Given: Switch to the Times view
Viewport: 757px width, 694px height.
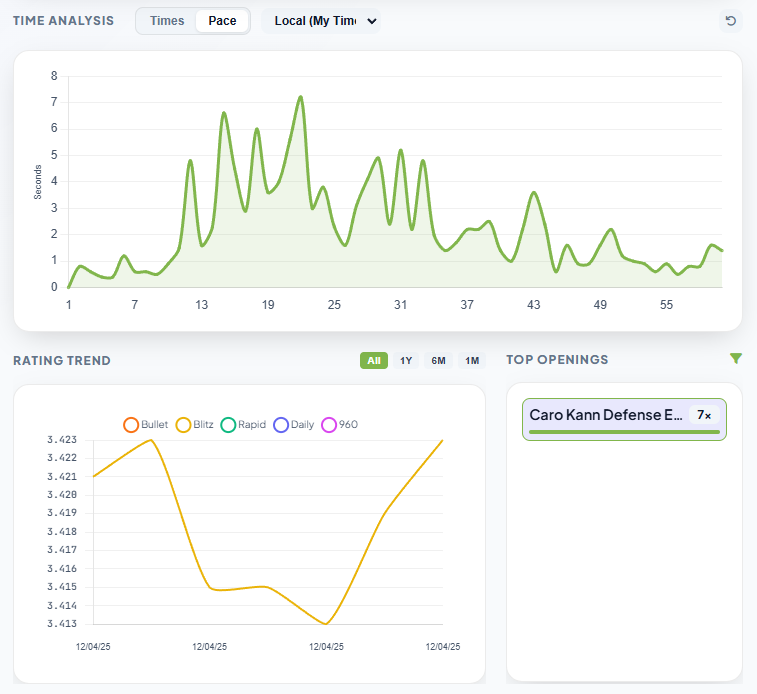Looking at the screenshot, I should [167, 21].
